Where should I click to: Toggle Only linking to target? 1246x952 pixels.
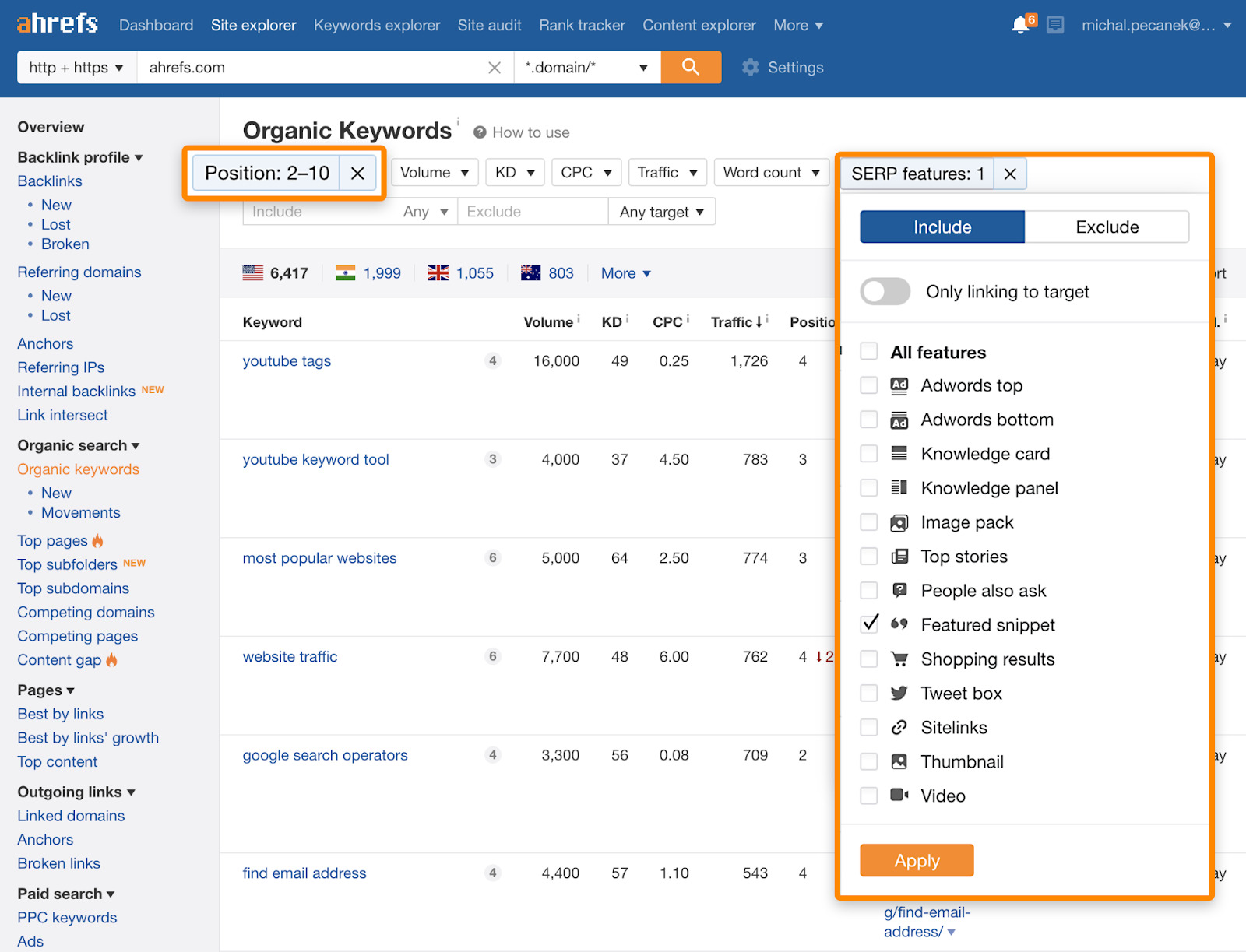[x=885, y=291]
